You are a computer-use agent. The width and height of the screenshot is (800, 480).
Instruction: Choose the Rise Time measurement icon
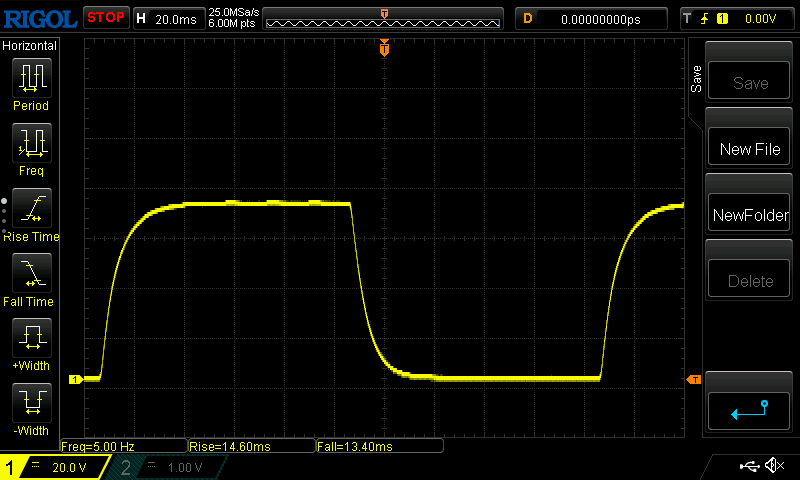click(x=31, y=208)
